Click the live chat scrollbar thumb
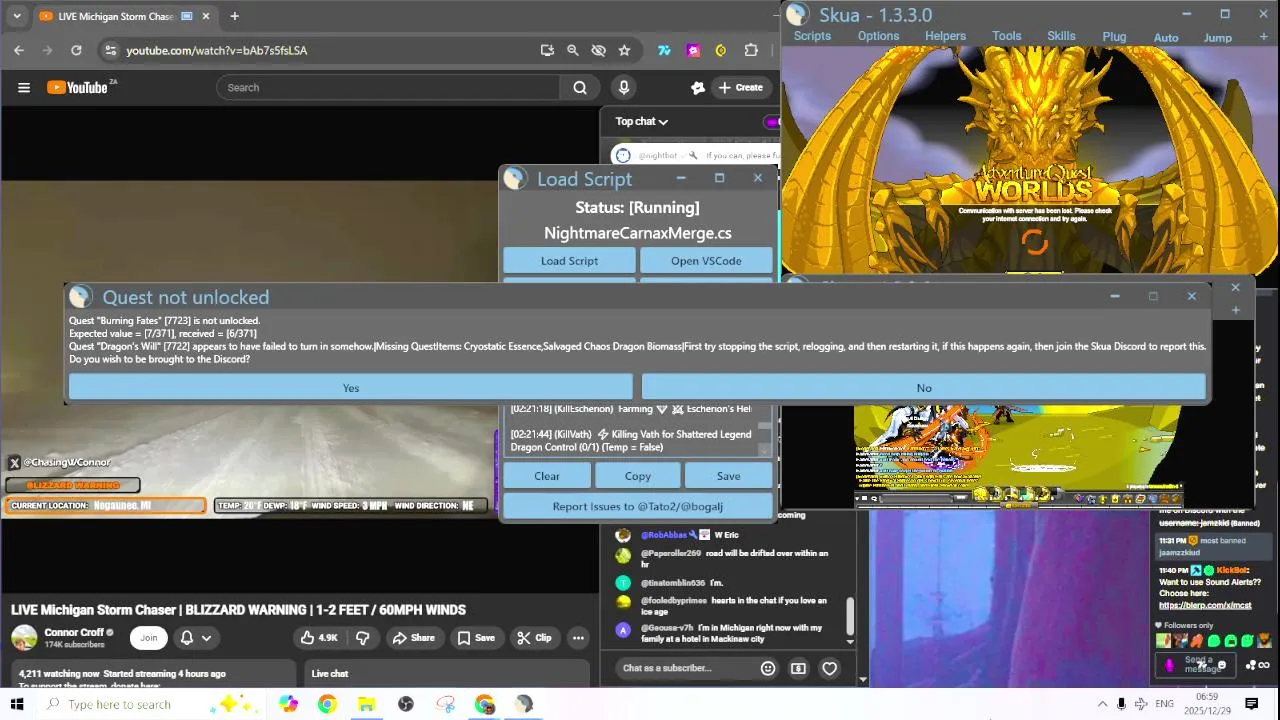This screenshot has height=720, width=1280. click(850, 617)
